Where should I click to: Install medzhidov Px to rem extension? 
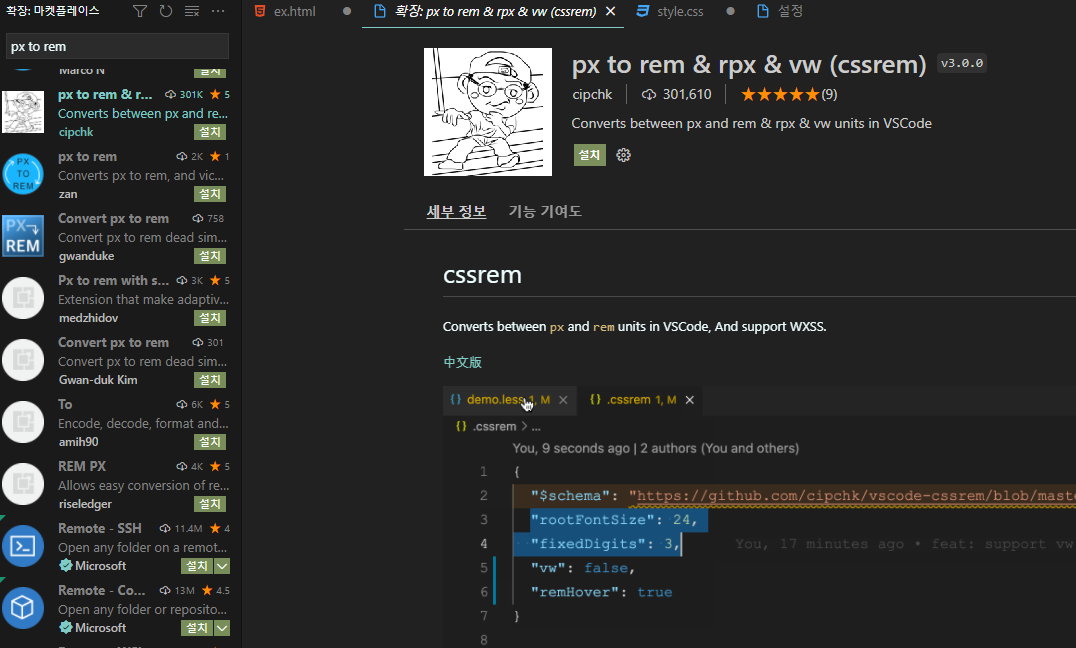210,318
